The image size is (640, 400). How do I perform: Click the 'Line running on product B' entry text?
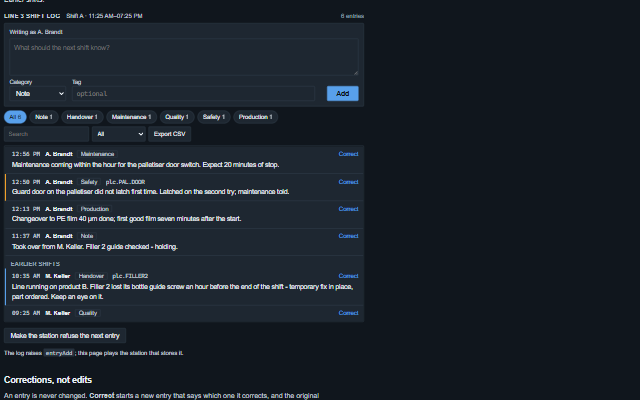(x=182, y=291)
